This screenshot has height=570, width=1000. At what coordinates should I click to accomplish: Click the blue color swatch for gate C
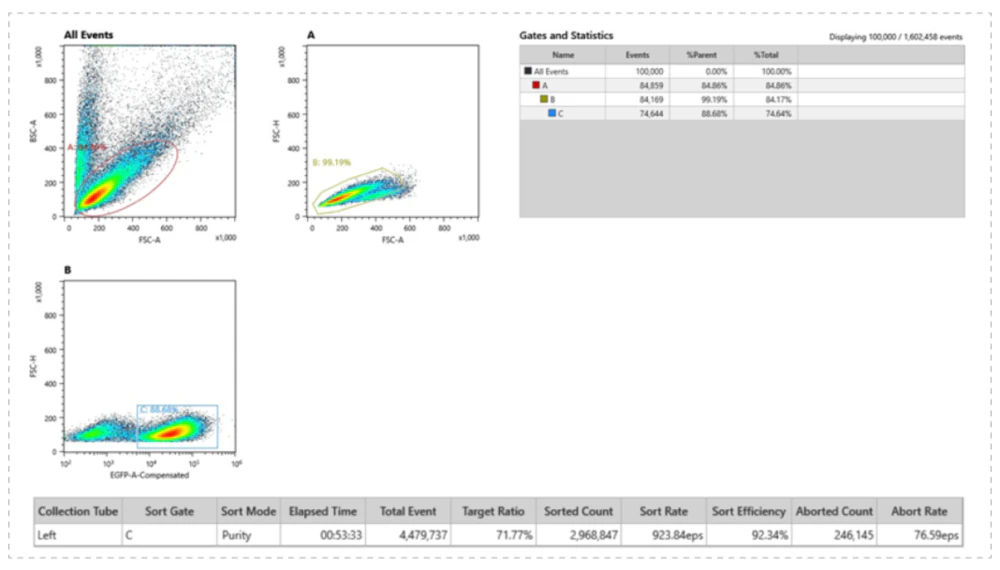551,114
